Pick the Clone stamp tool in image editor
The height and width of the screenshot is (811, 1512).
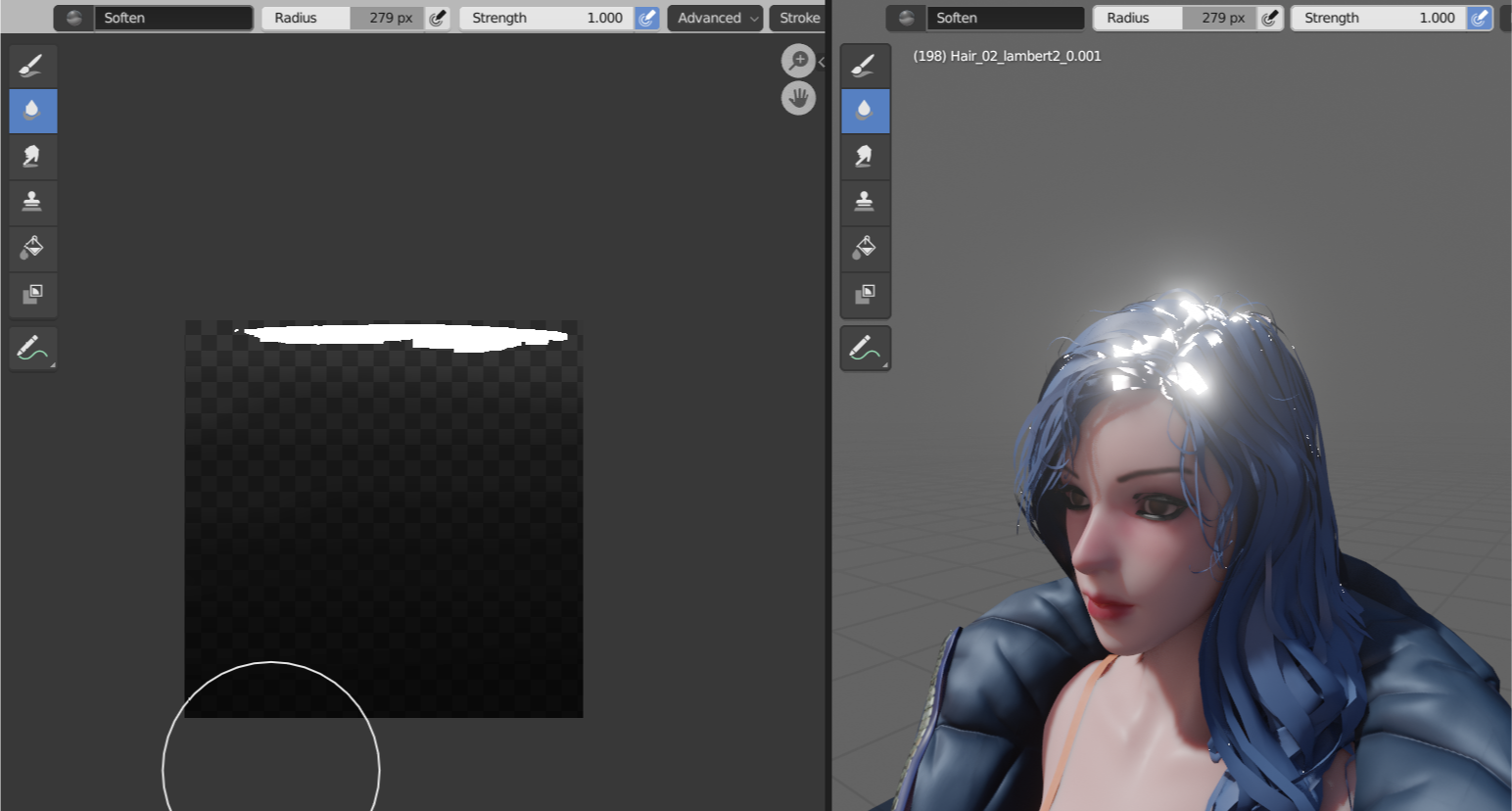[x=32, y=202]
